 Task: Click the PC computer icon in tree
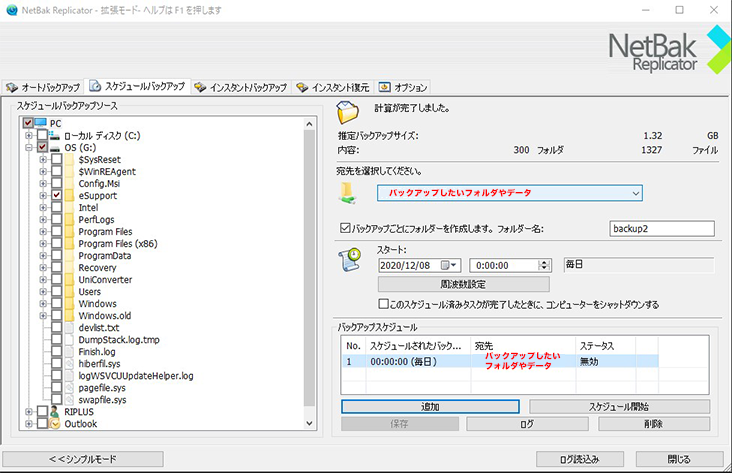click(x=41, y=123)
